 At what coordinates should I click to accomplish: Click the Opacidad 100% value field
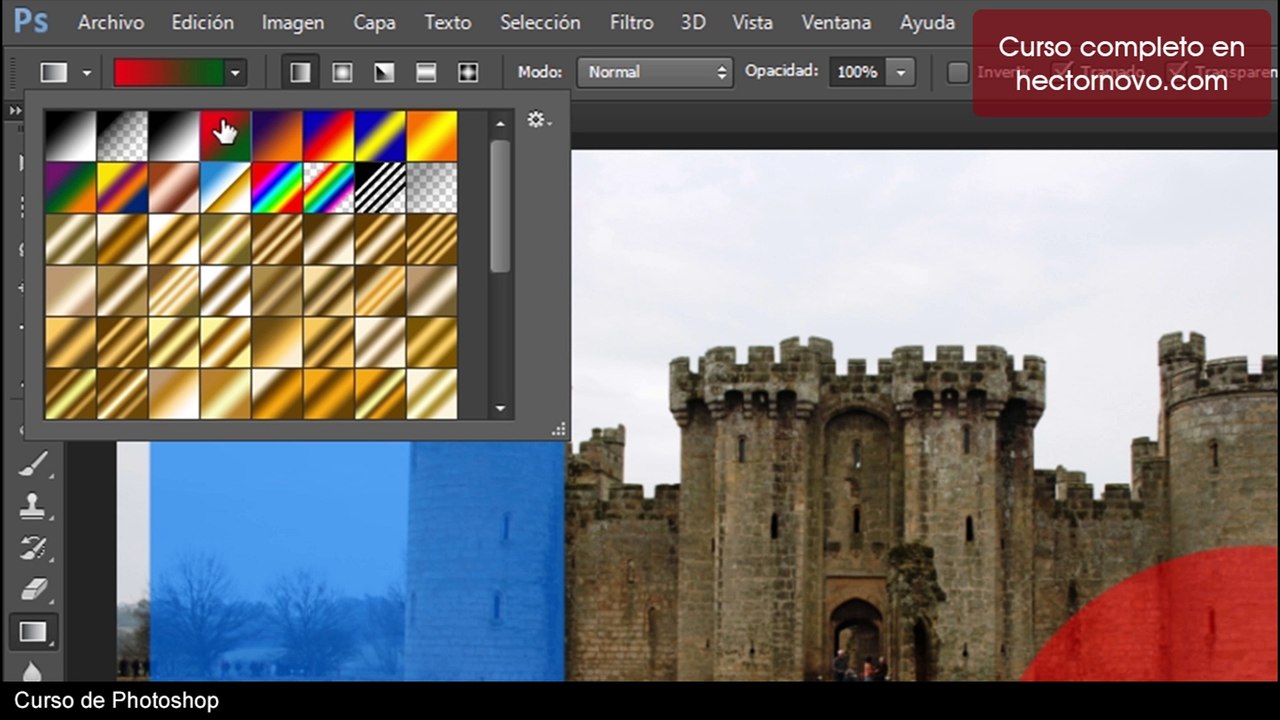pyautogui.click(x=857, y=72)
